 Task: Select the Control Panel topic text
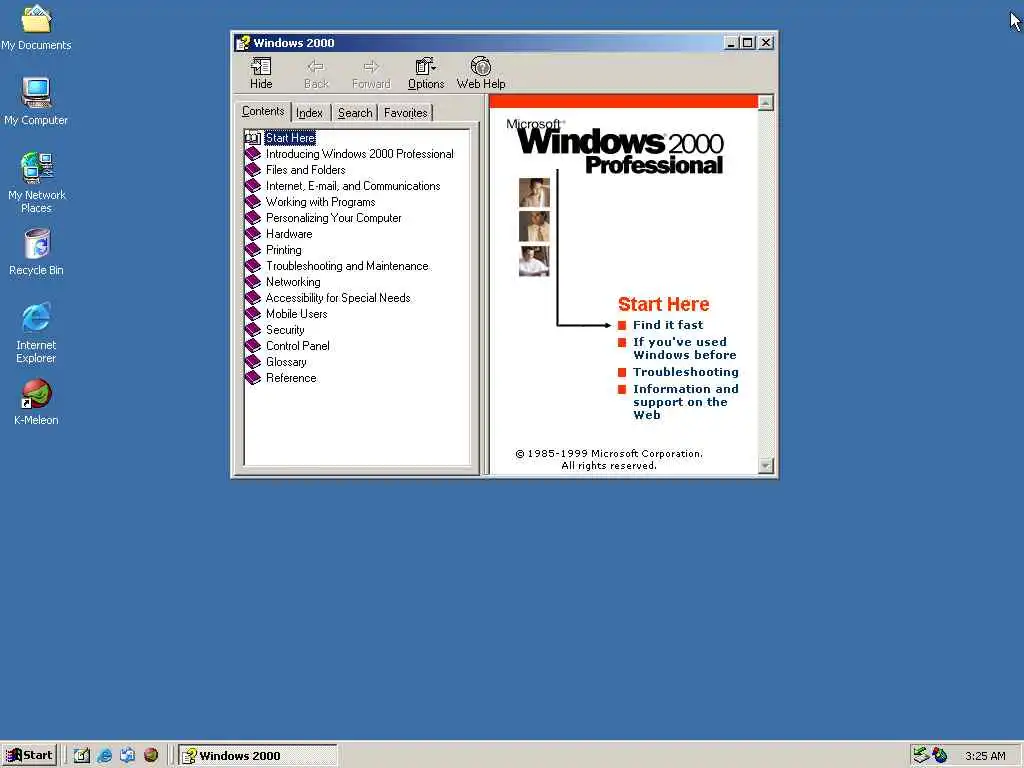pyautogui.click(x=297, y=346)
